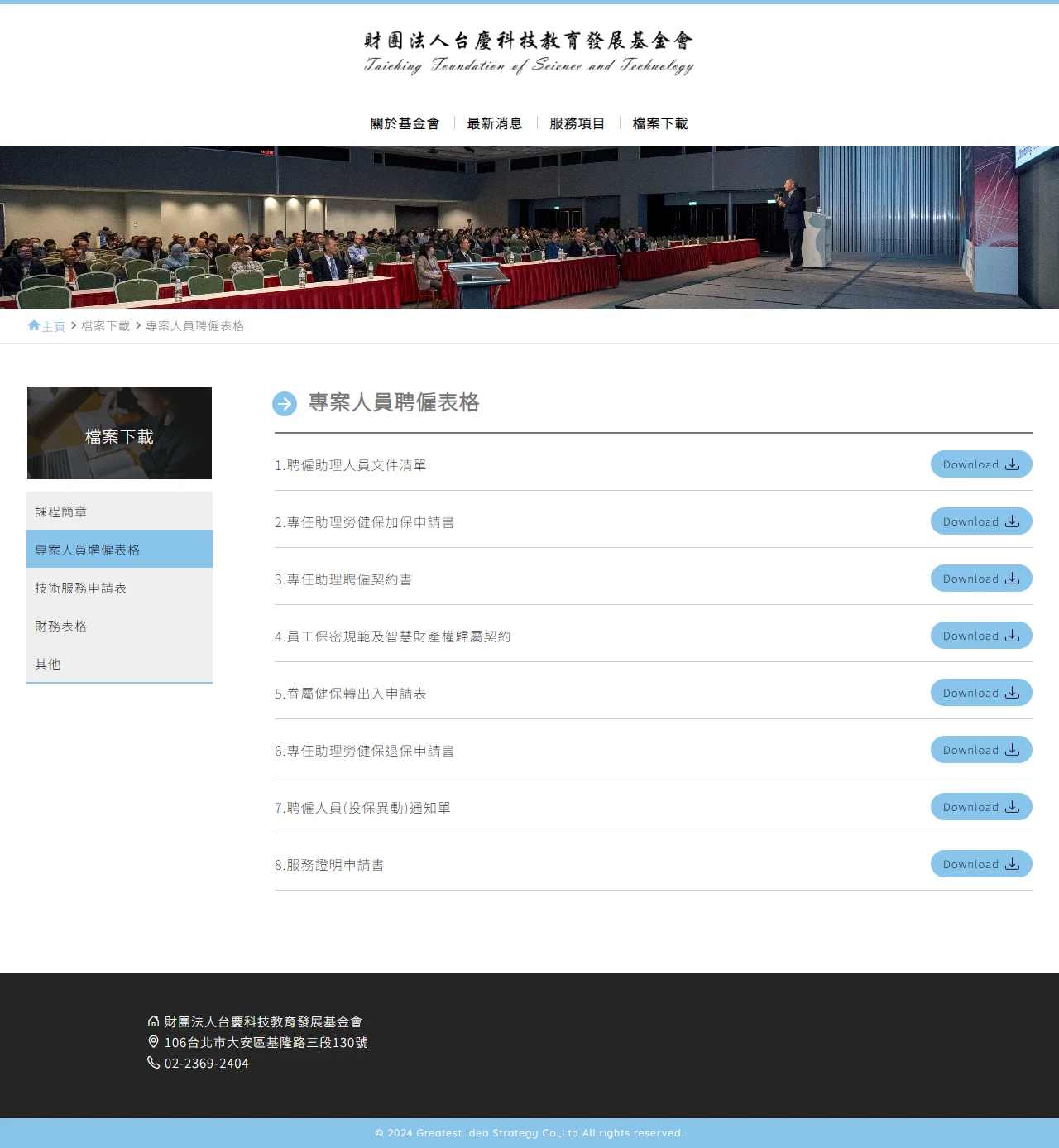Select 課程簡章 in the sidebar
The height and width of the screenshot is (1148, 1059).
click(x=119, y=512)
